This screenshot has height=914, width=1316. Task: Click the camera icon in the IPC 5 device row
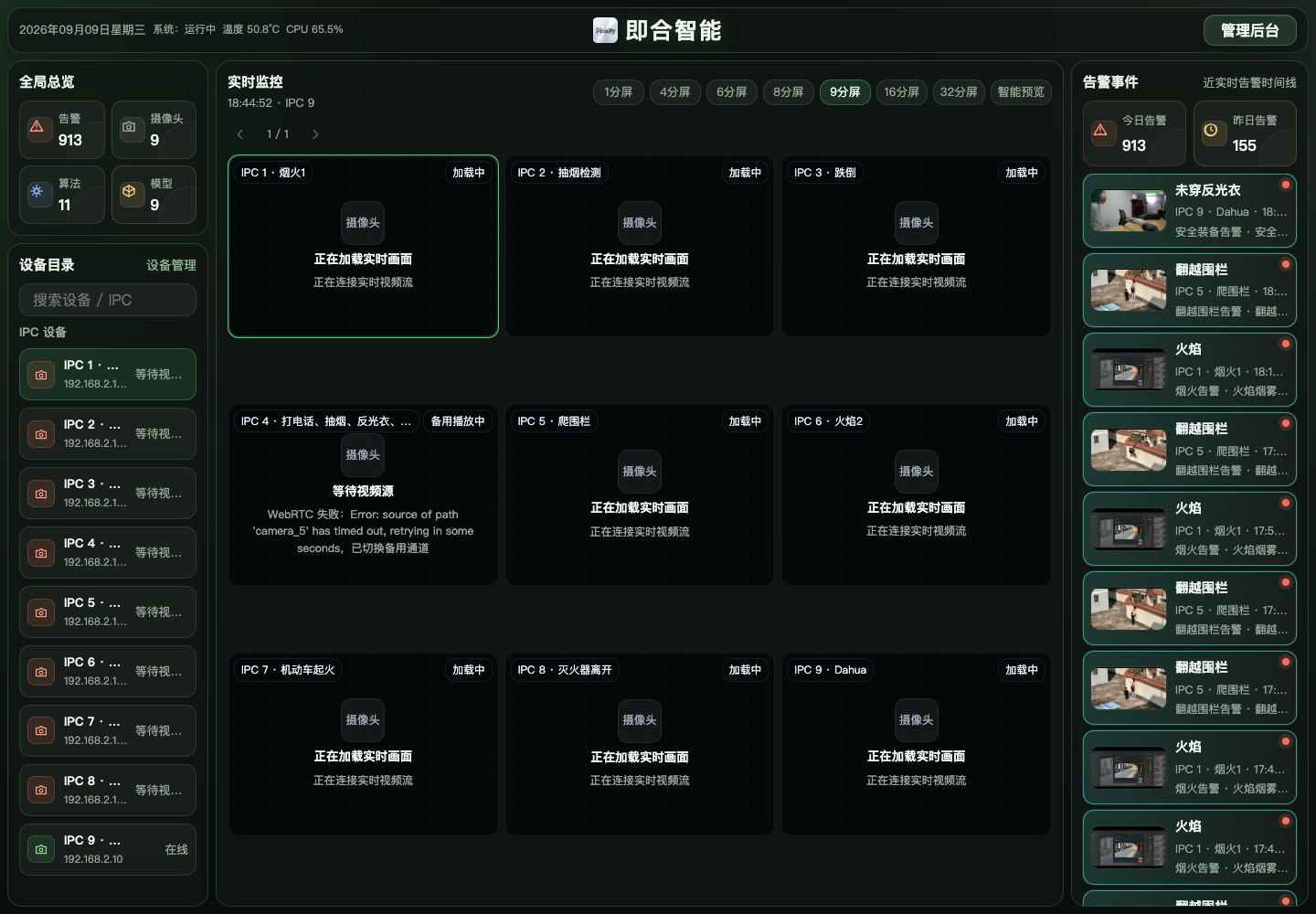click(x=41, y=612)
